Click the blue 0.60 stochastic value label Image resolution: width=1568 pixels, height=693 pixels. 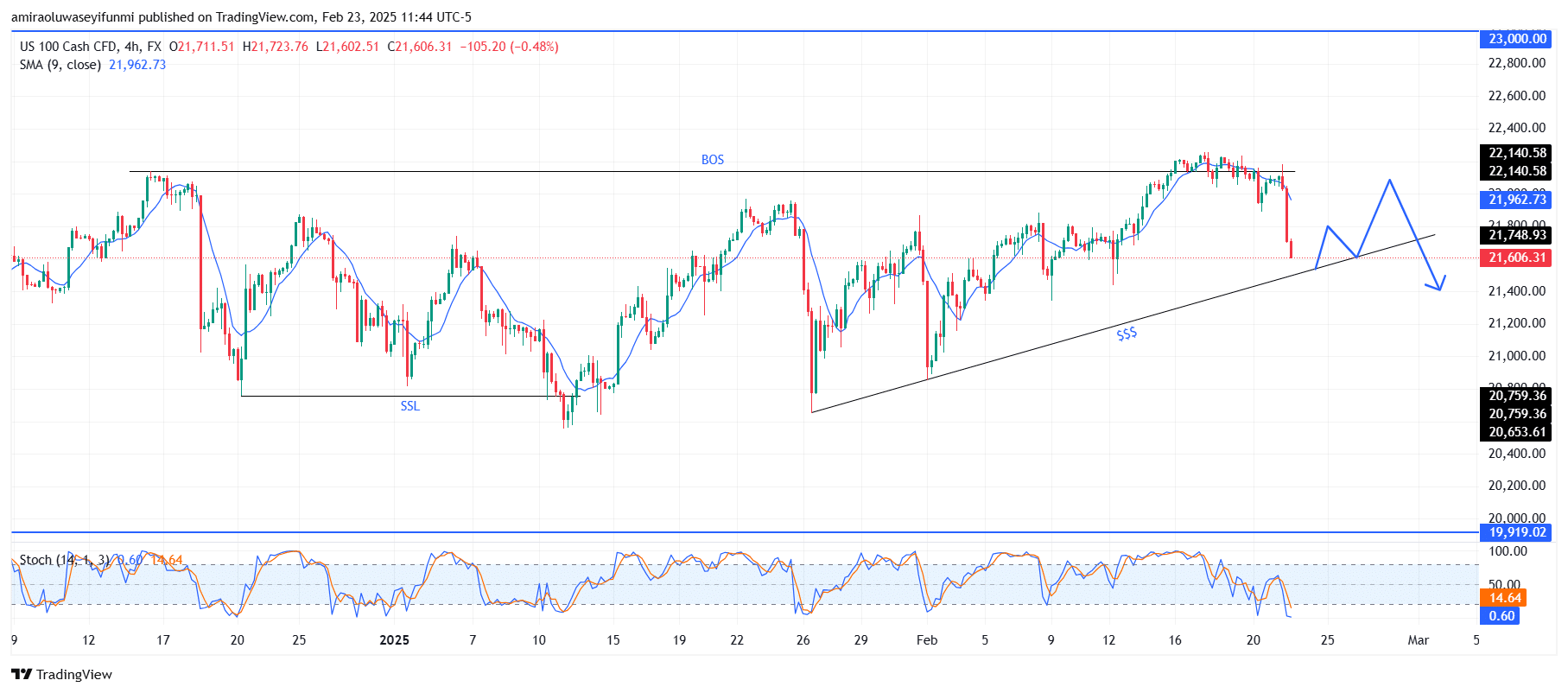tap(1501, 616)
